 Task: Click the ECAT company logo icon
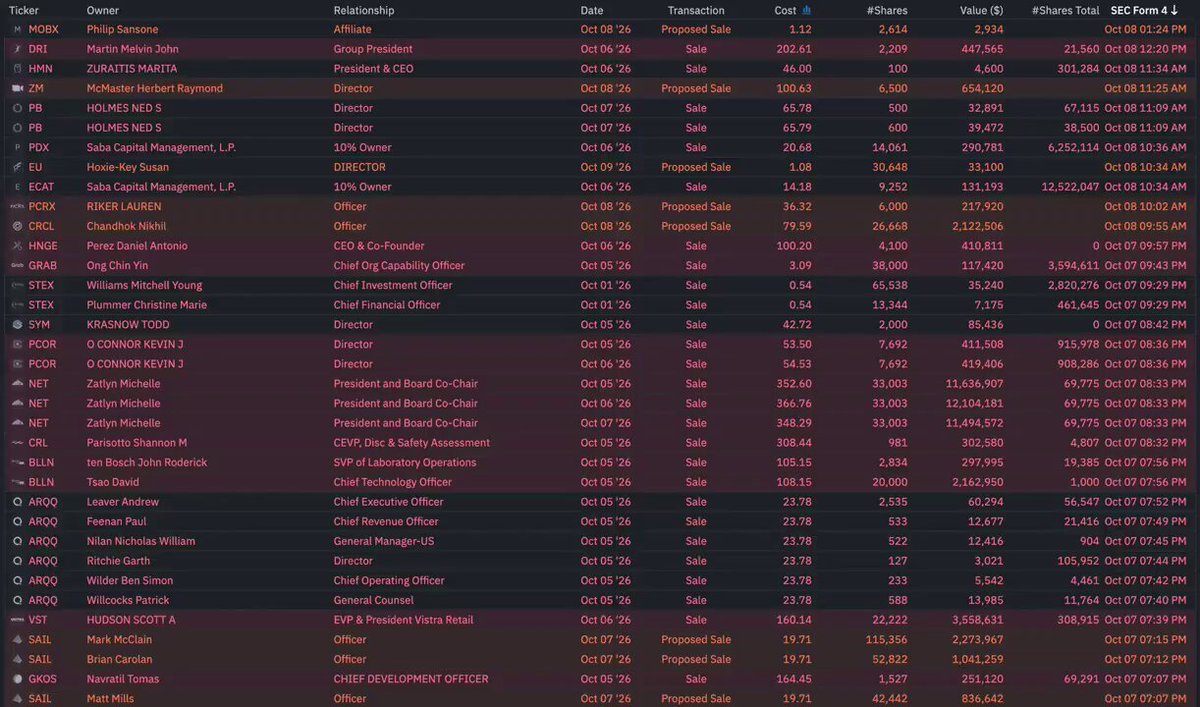[x=16, y=187]
